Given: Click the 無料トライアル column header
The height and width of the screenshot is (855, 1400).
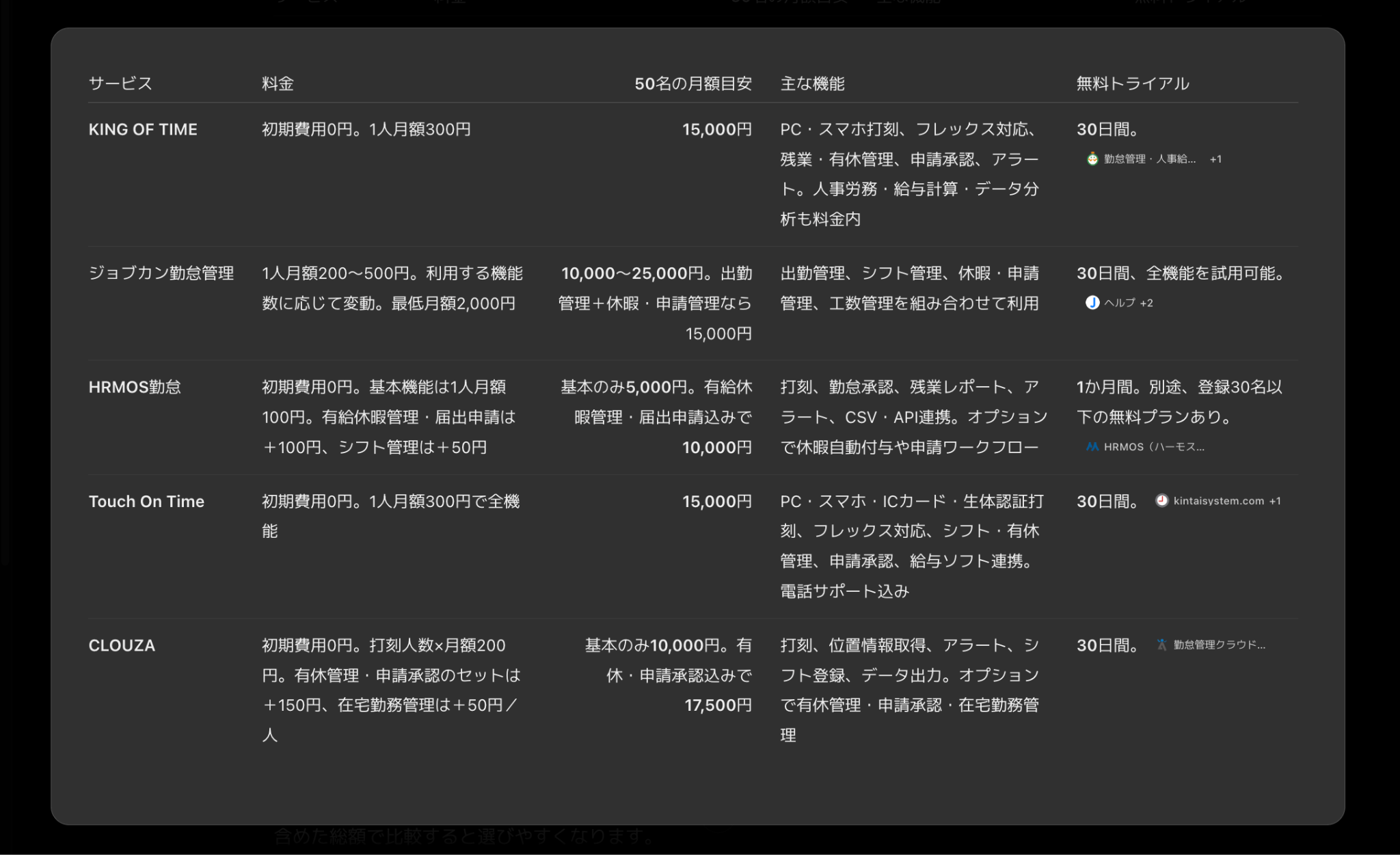Looking at the screenshot, I should pos(1133,83).
